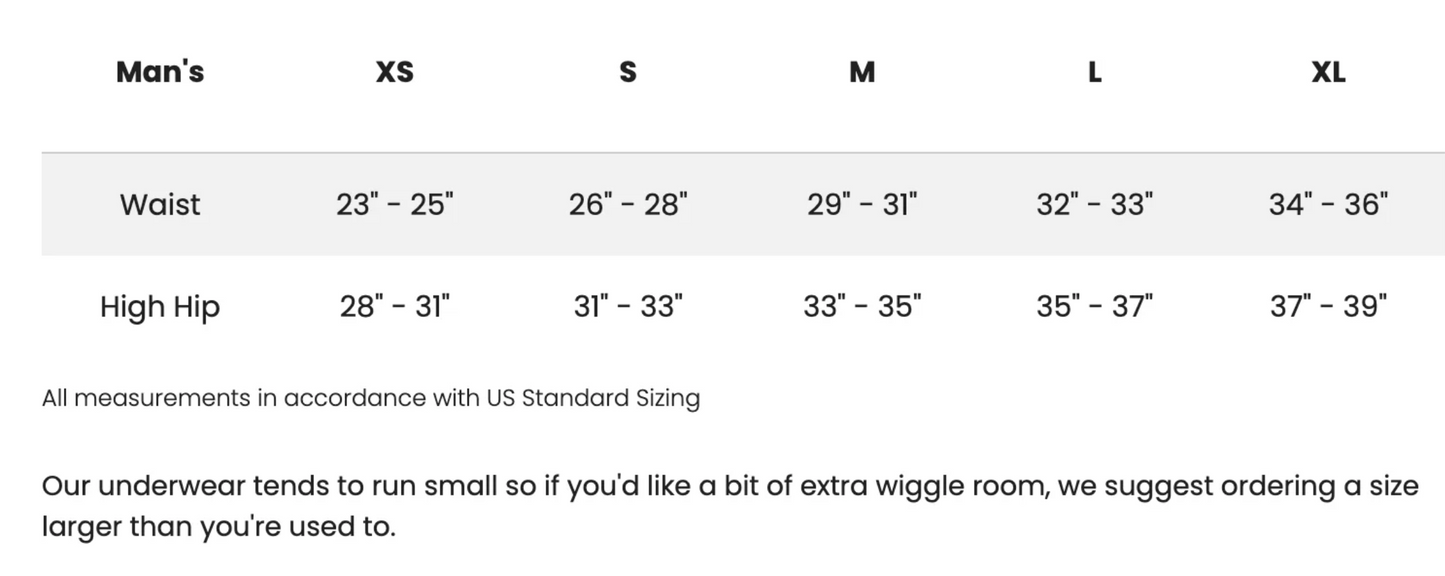
Task: Select the M high hip cell 33" - 35"
Action: pos(862,306)
